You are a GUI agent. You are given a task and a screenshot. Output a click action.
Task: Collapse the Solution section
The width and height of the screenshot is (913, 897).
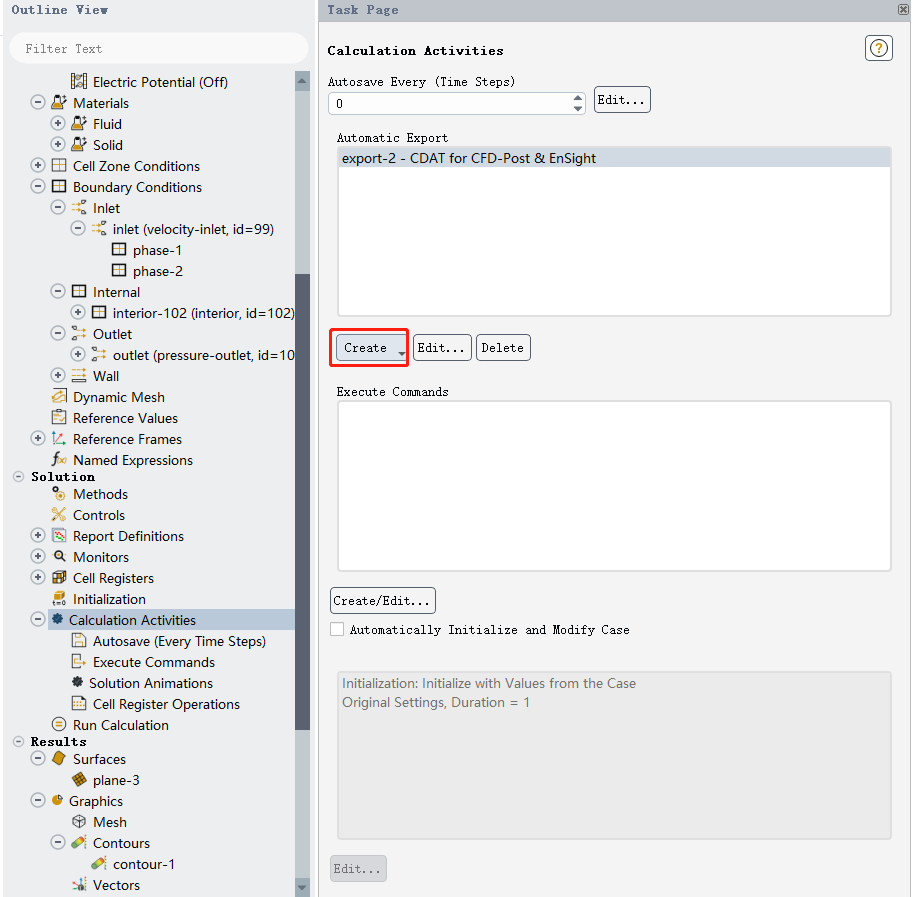coord(19,477)
